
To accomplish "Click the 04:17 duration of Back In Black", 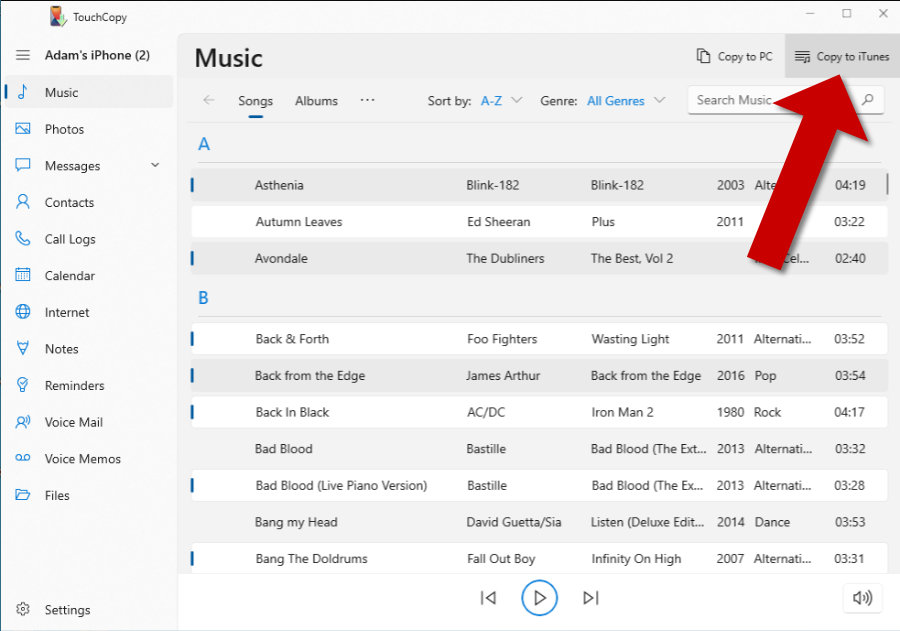I will [849, 412].
